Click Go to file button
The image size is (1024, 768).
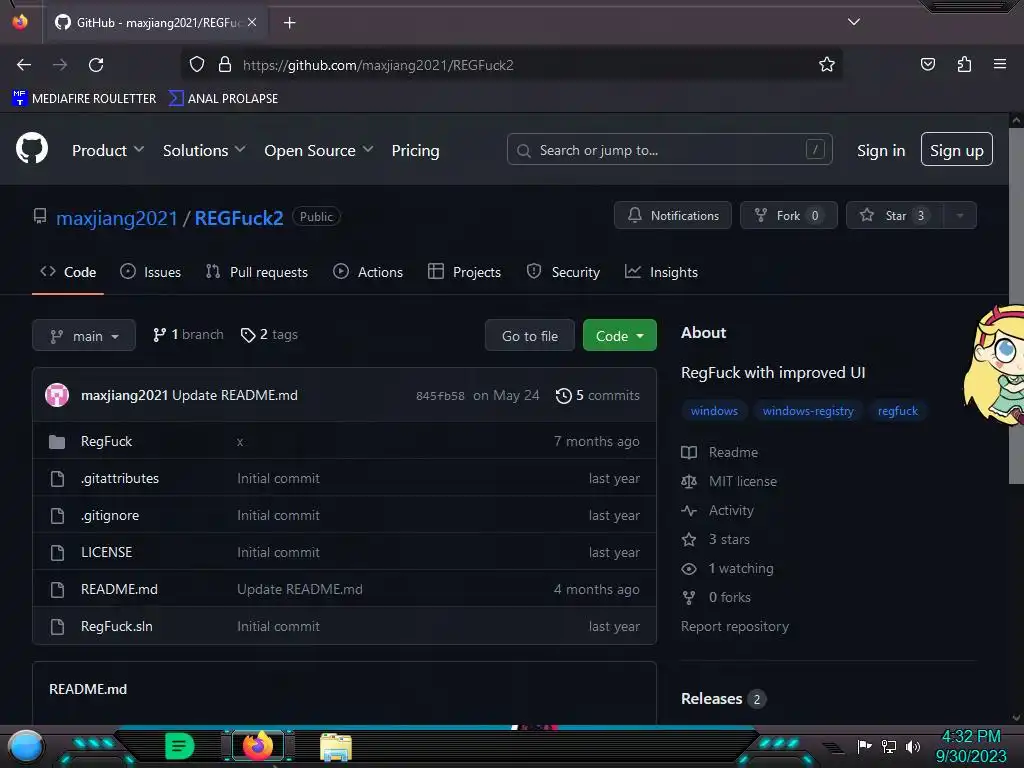(530, 336)
